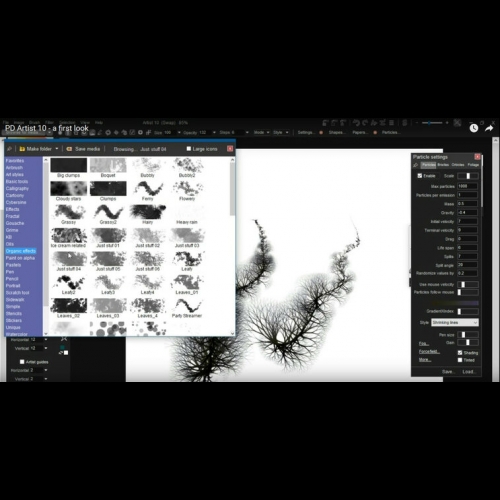Screen dimensions: 500x500
Task: Toggle the Large icons checkbox
Action: pos(189,149)
